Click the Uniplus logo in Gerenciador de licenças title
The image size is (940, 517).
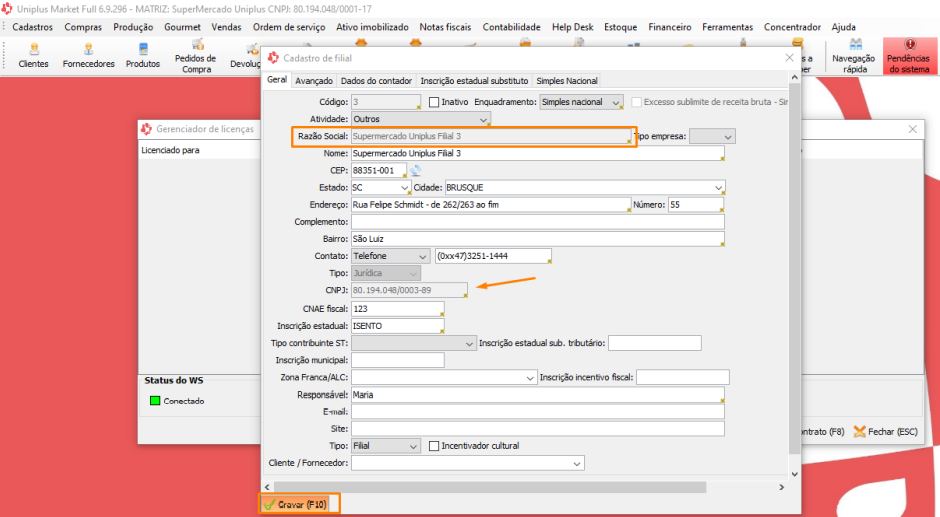click(x=146, y=128)
